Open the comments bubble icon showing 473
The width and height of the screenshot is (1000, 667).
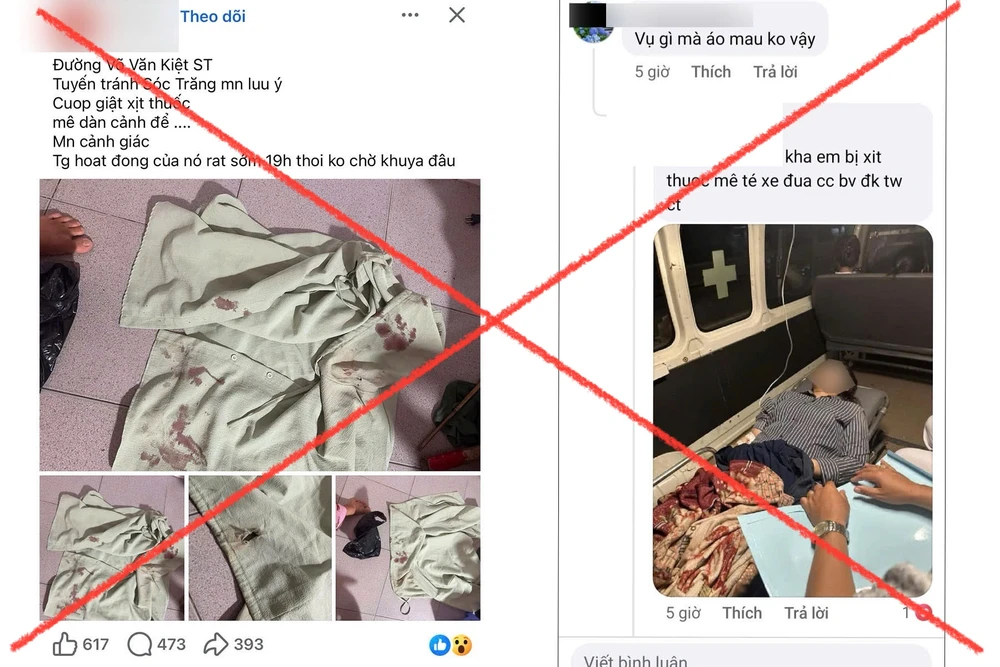tap(139, 644)
